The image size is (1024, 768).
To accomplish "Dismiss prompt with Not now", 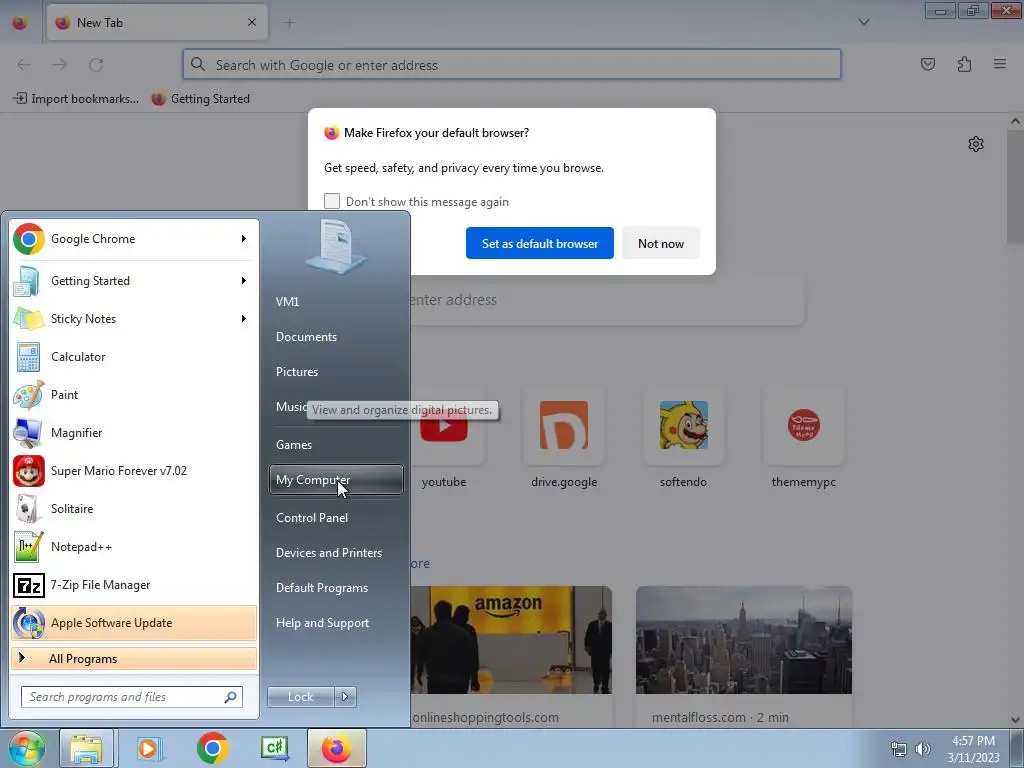I will click(x=661, y=244).
